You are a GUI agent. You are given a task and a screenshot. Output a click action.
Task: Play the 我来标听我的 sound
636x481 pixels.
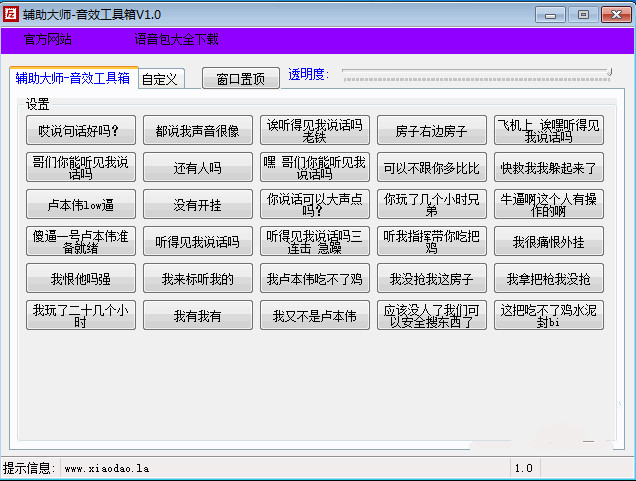(x=198, y=278)
